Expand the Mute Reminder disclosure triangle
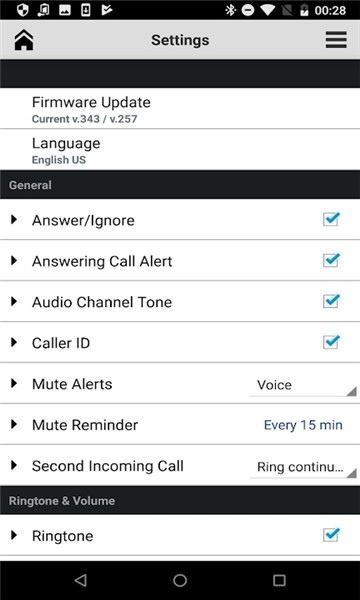 tap(14, 424)
